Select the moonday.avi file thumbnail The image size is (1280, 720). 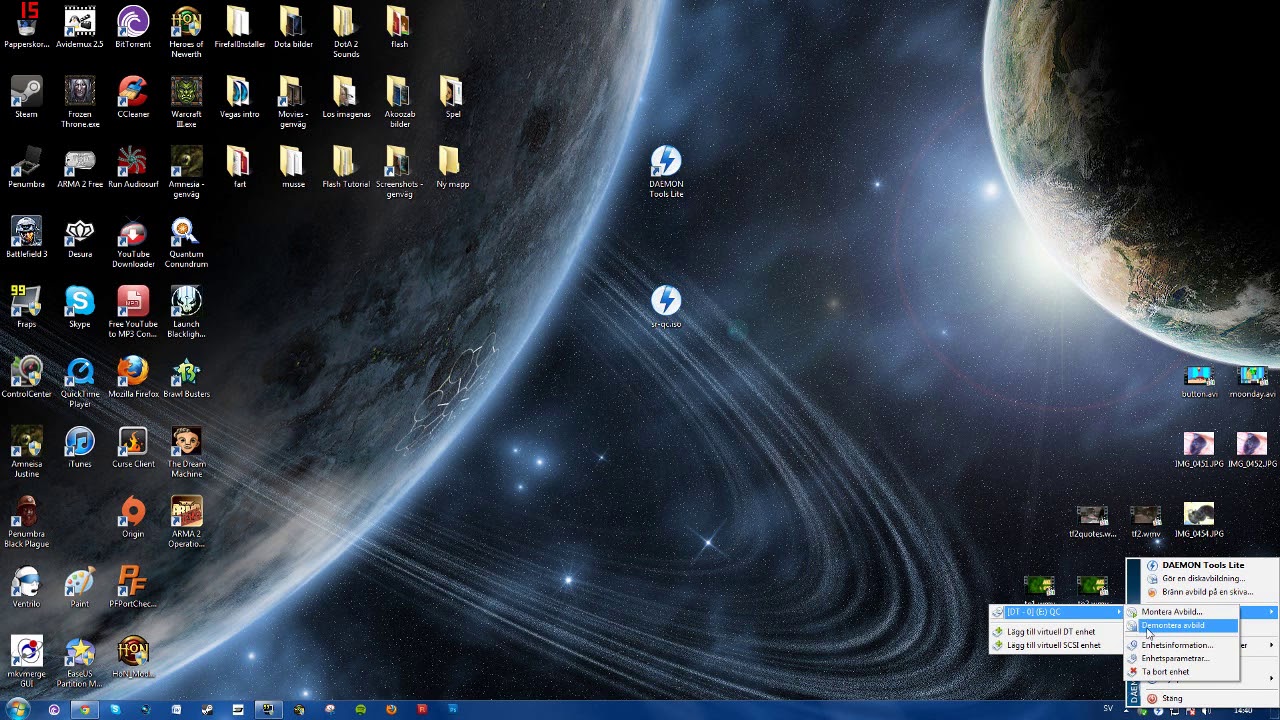tap(1252, 381)
